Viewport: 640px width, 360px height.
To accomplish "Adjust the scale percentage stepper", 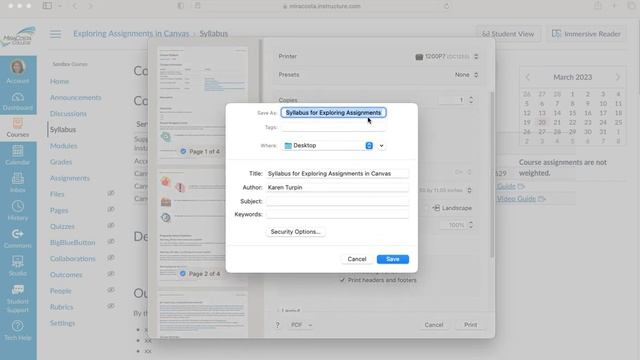I will coord(471,225).
